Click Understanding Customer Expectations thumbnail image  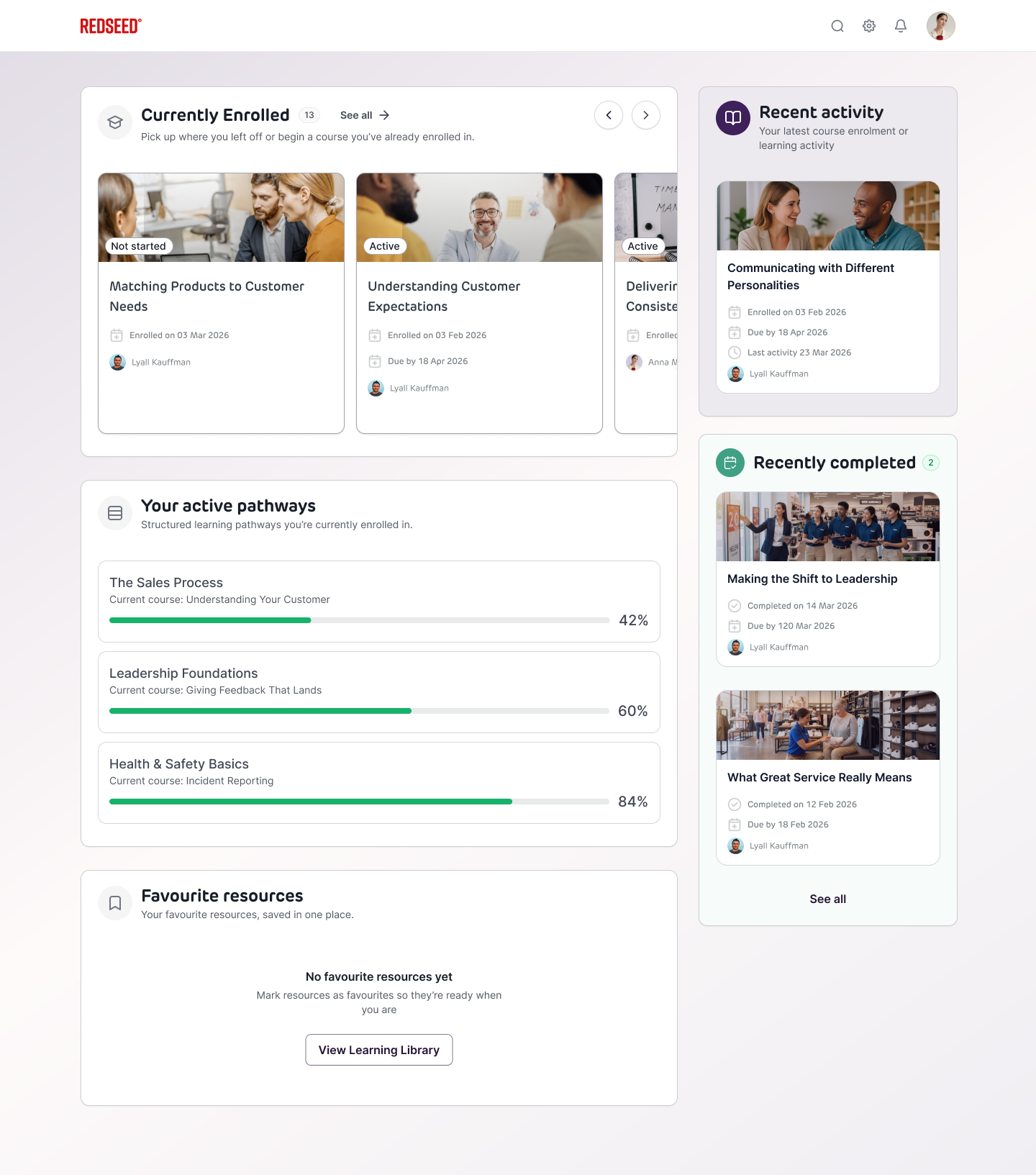point(479,217)
